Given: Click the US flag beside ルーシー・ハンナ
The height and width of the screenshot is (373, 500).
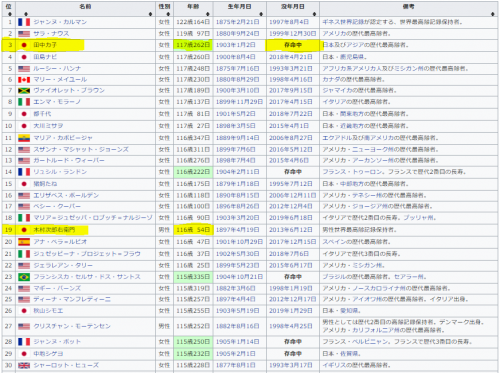Looking at the screenshot, I should (24, 69).
